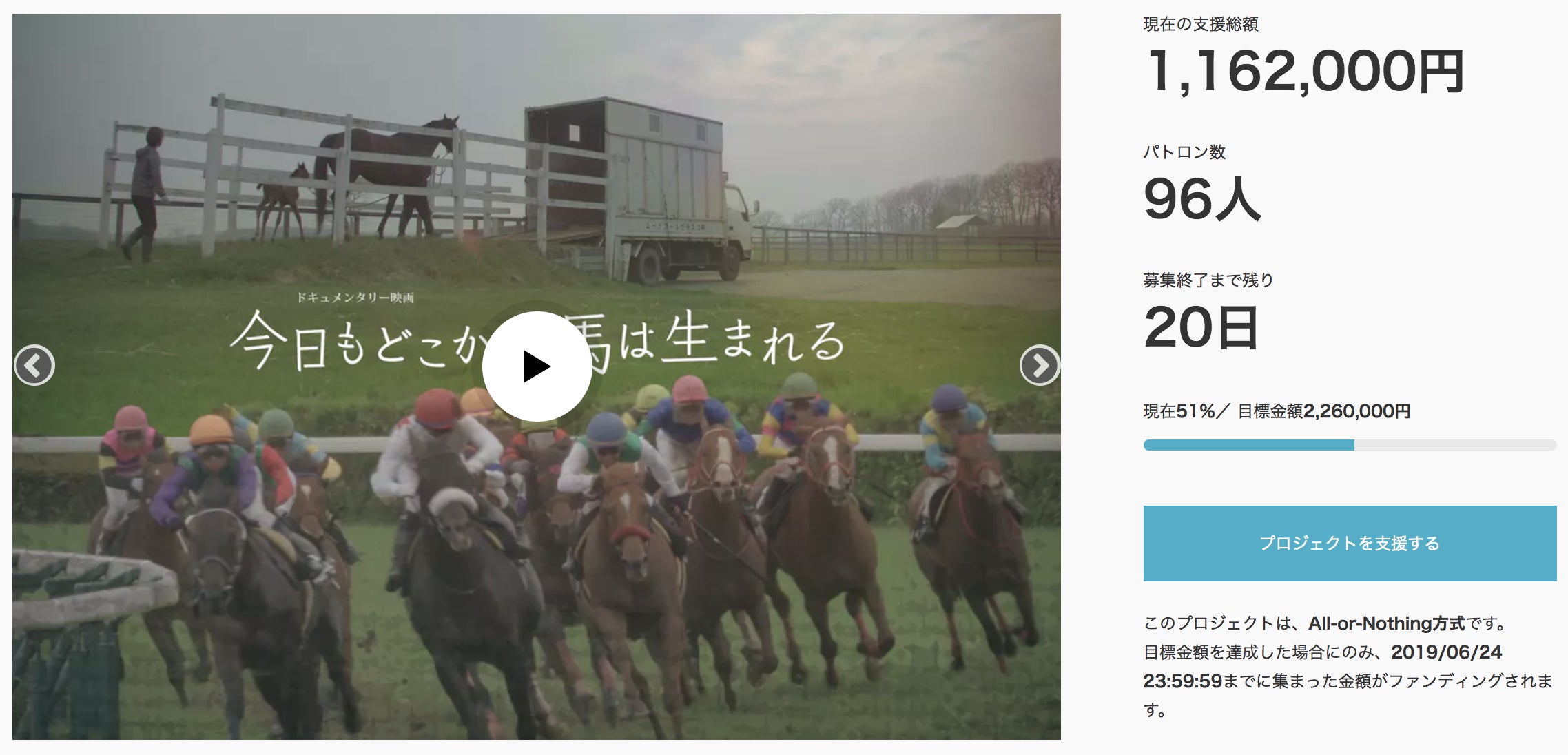
Task: Click the プロジェクトを支援する button
Action: click(x=1350, y=544)
